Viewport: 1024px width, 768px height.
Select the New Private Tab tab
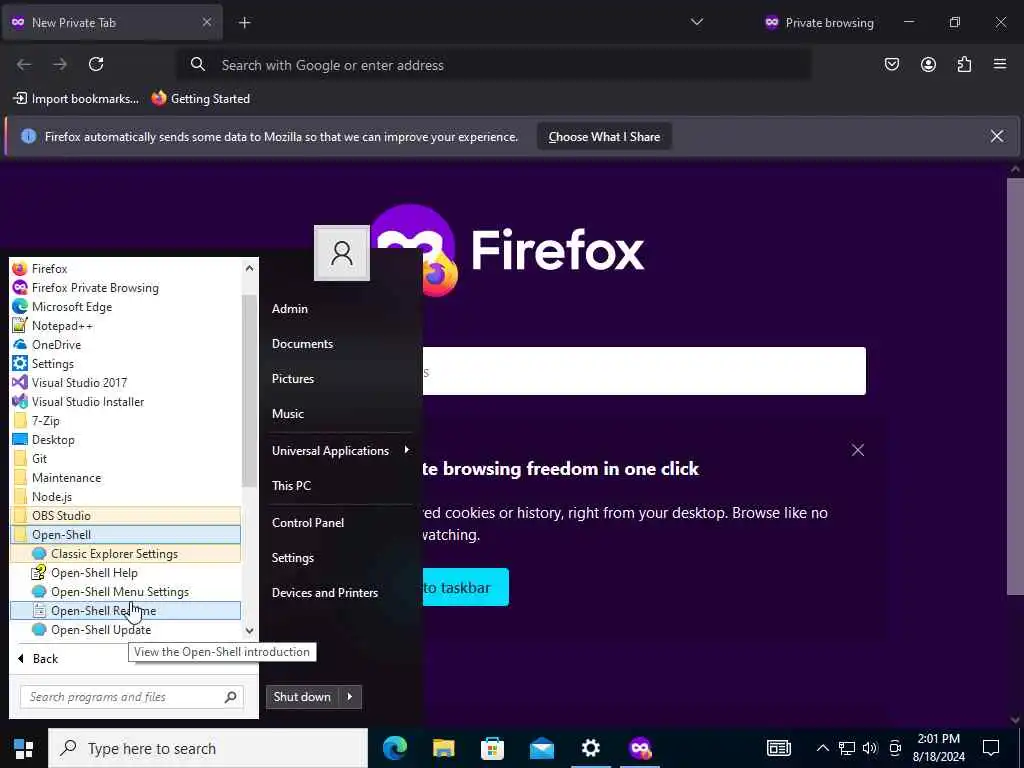click(x=111, y=23)
